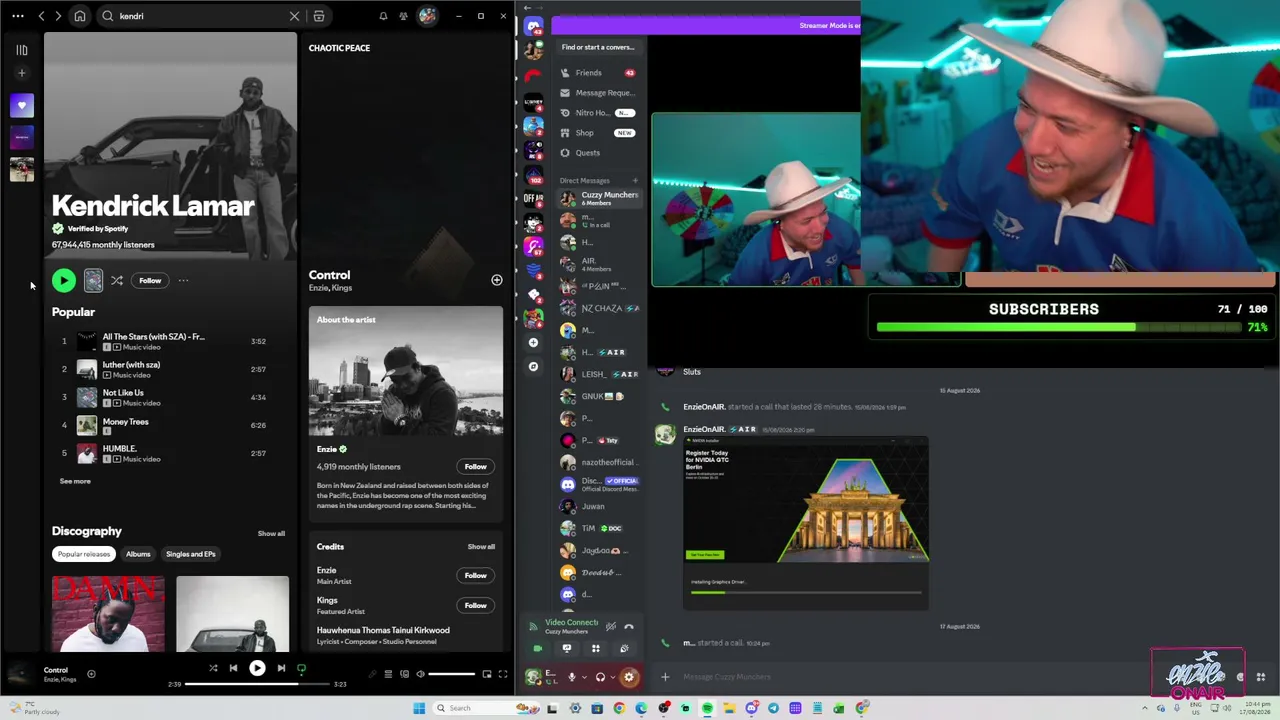Clear the Spotify search field
Viewport: 1280px width, 720px height.
(x=294, y=16)
